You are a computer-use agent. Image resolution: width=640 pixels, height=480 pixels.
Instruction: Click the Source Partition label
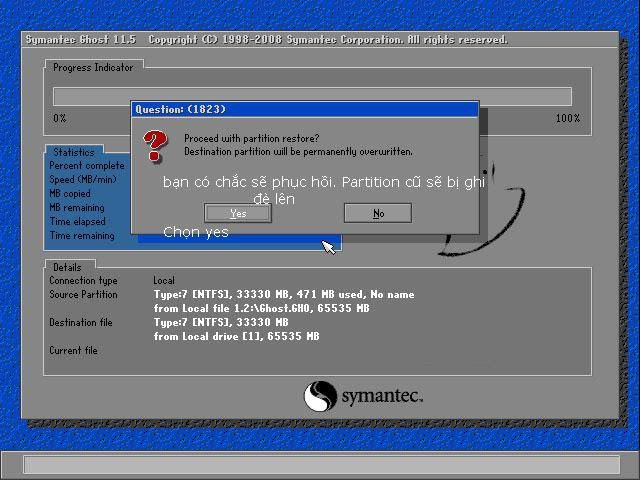point(83,295)
